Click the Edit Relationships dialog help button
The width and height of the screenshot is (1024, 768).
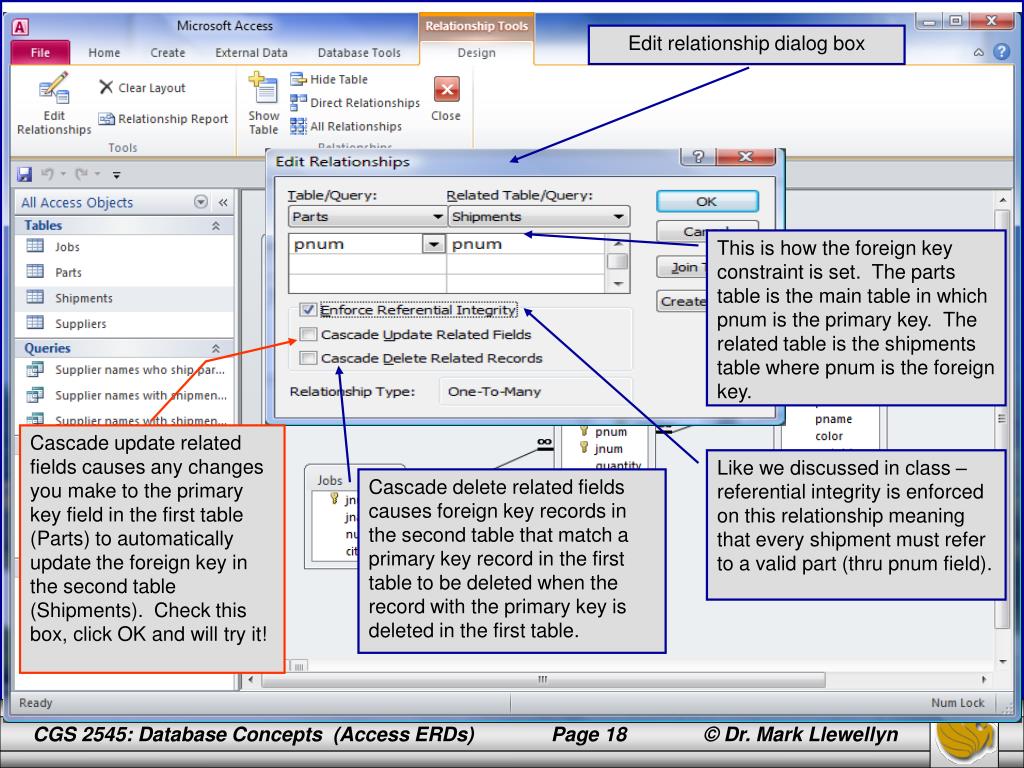pyautogui.click(x=698, y=156)
